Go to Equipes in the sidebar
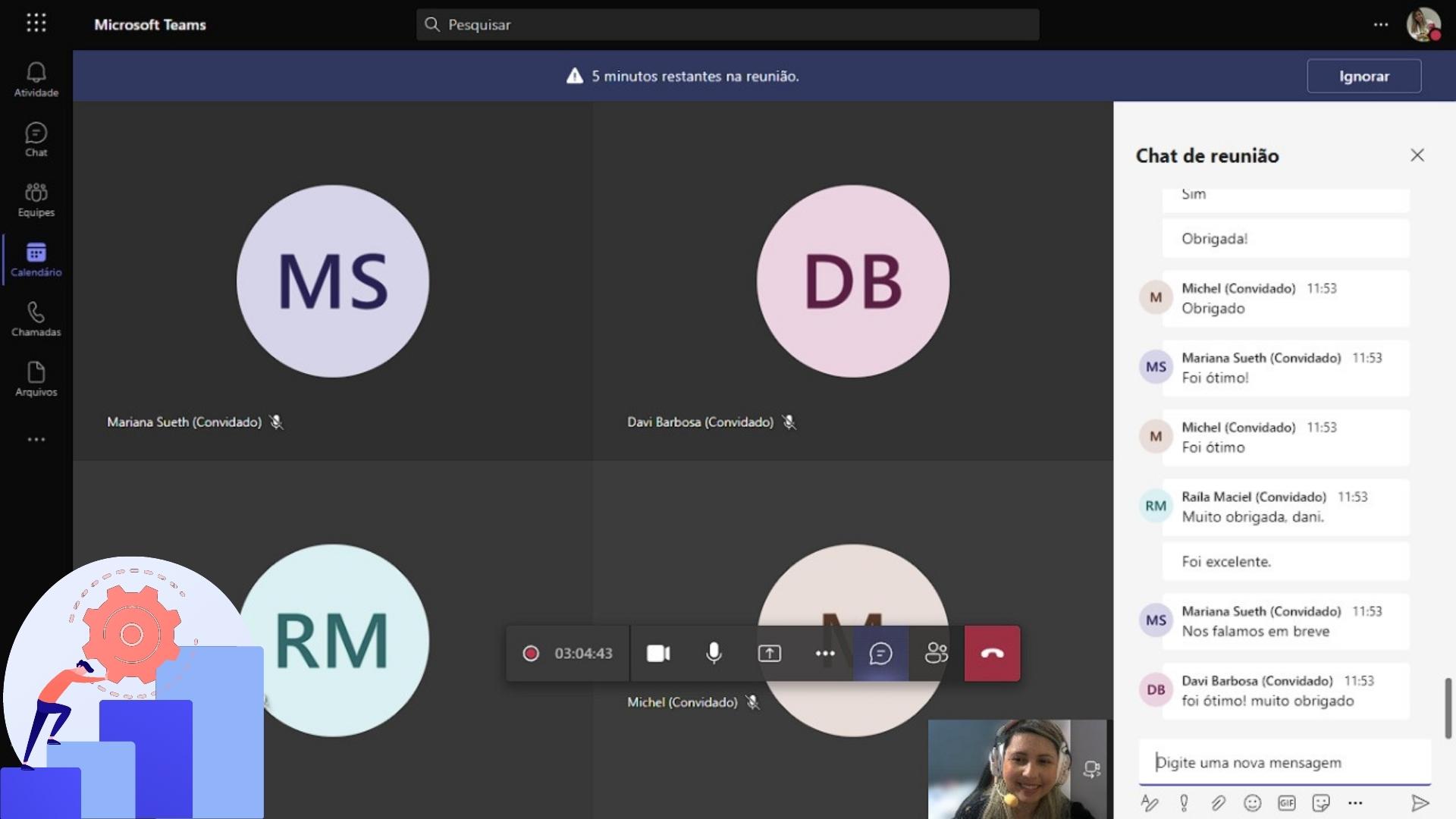 coord(36,199)
